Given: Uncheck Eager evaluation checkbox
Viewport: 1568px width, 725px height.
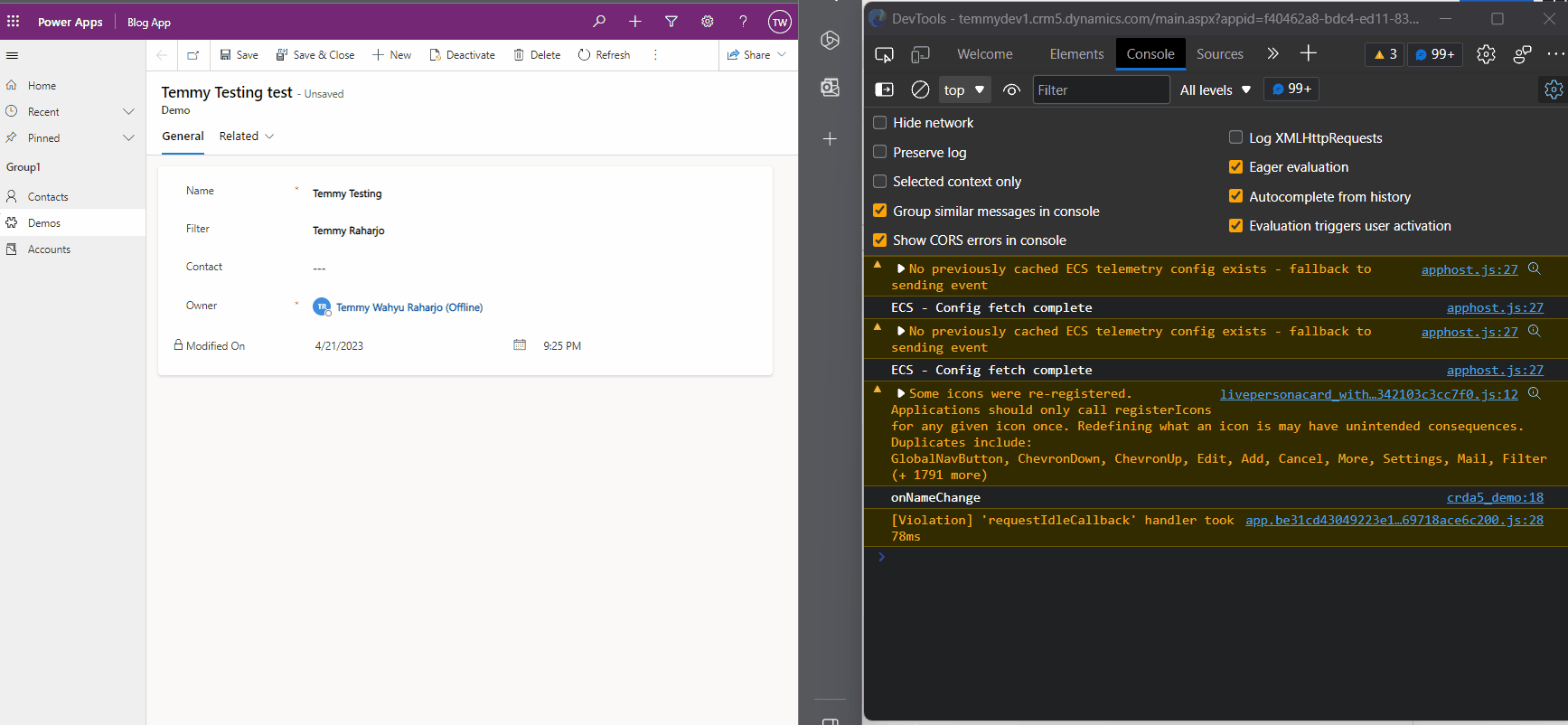Looking at the screenshot, I should point(1235,167).
